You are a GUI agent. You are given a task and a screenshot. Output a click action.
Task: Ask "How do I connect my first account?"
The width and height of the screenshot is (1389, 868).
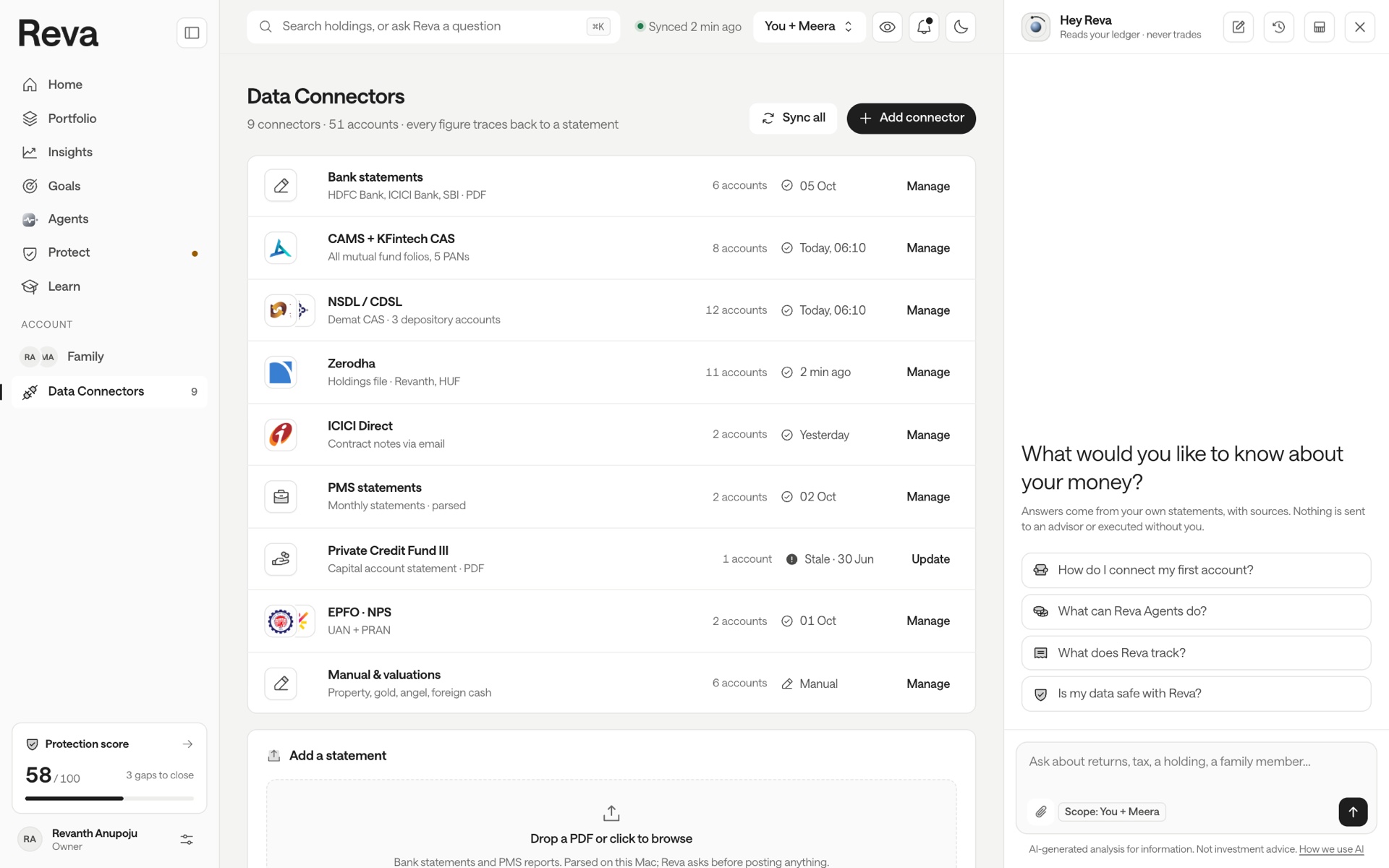click(x=1196, y=570)
